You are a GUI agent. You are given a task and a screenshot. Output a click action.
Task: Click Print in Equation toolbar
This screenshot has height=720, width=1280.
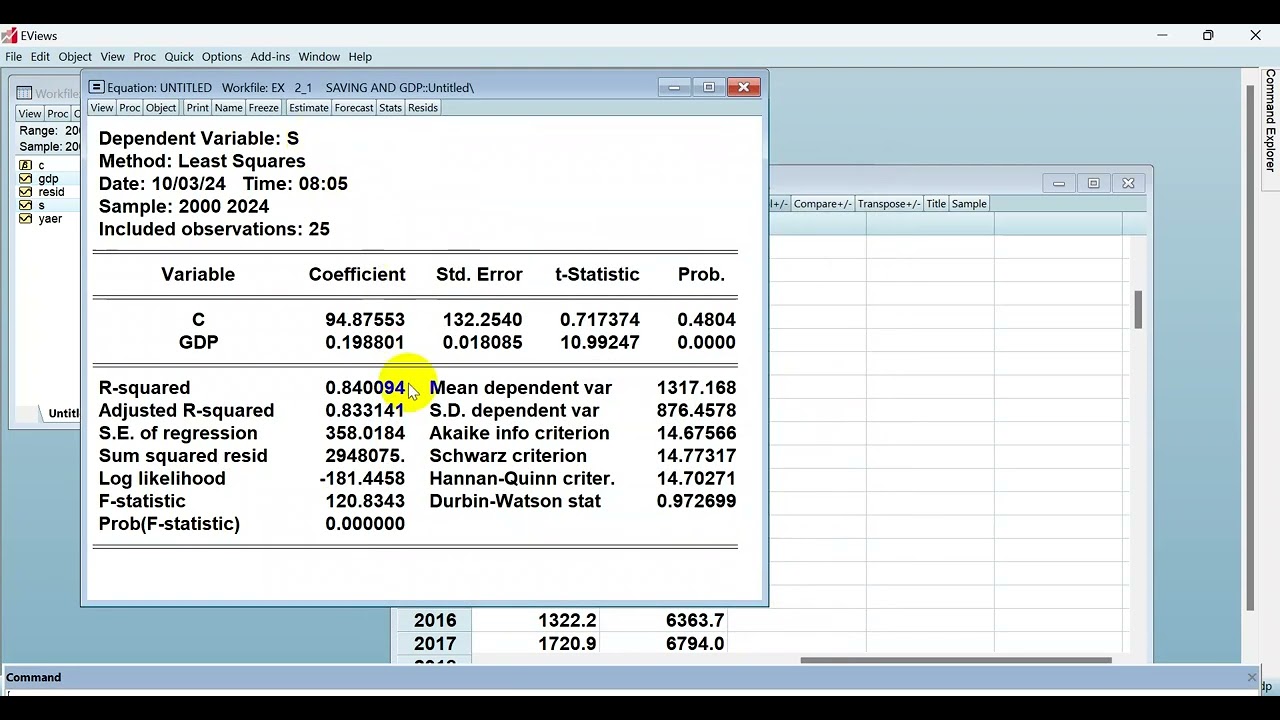tap(198, 108)
